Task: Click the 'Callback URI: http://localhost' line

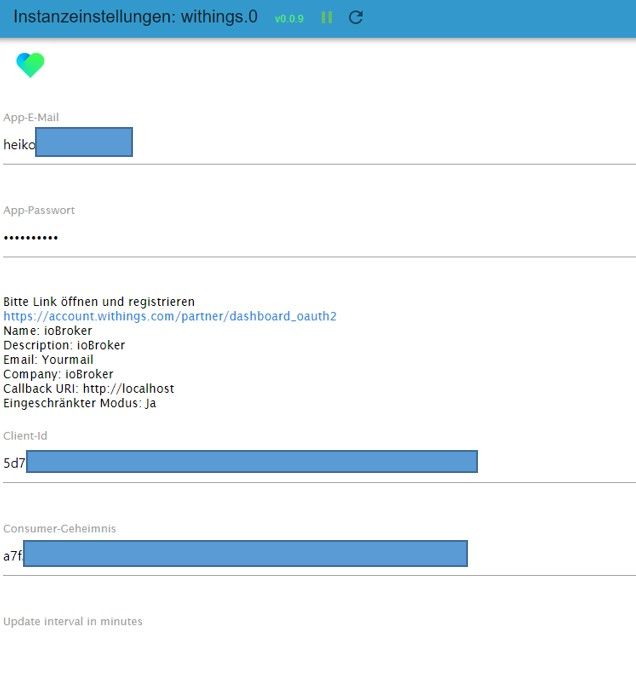Action: [x=89, y=389]
